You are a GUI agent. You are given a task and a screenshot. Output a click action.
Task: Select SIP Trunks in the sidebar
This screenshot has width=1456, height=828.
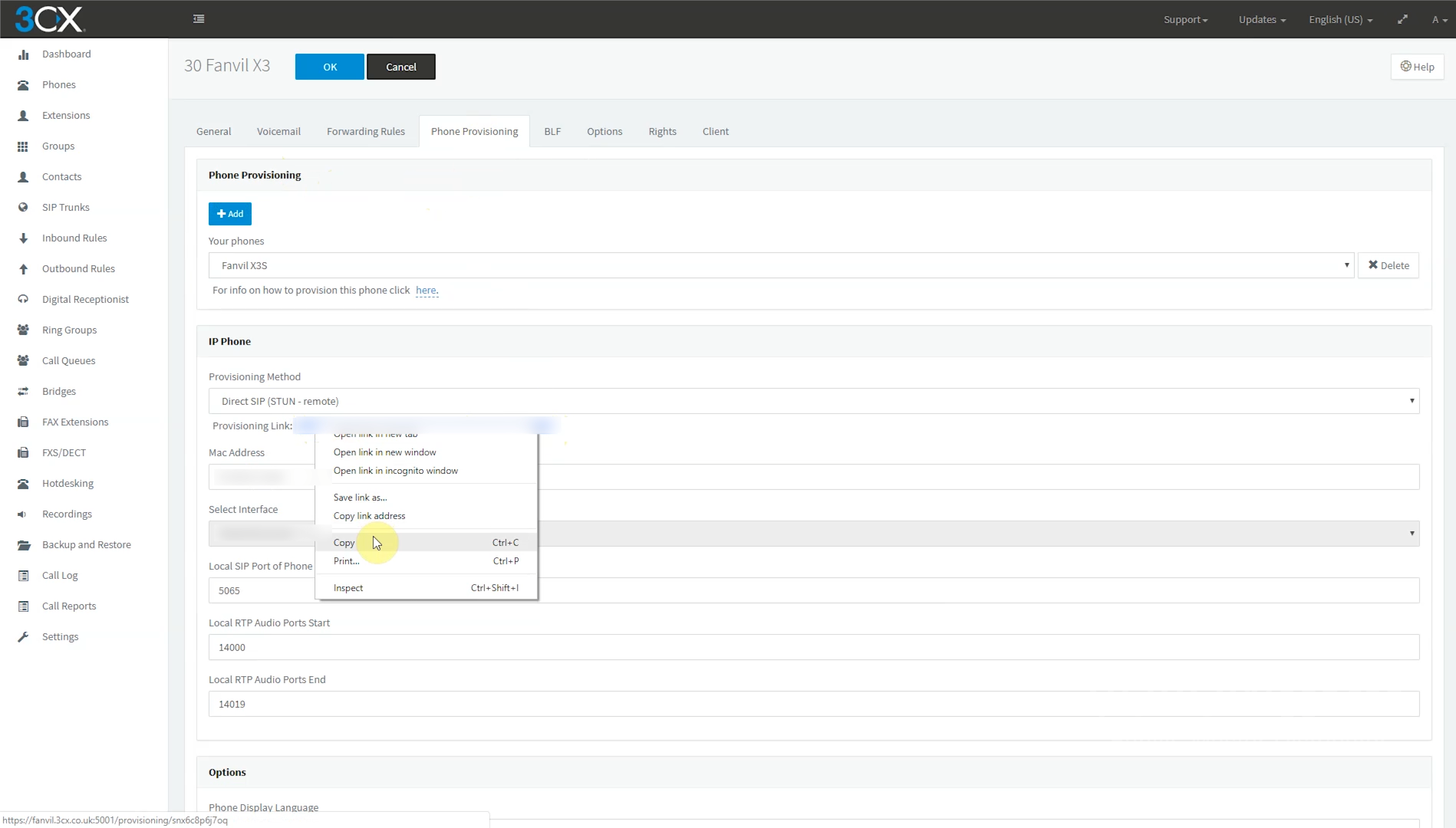64,207
